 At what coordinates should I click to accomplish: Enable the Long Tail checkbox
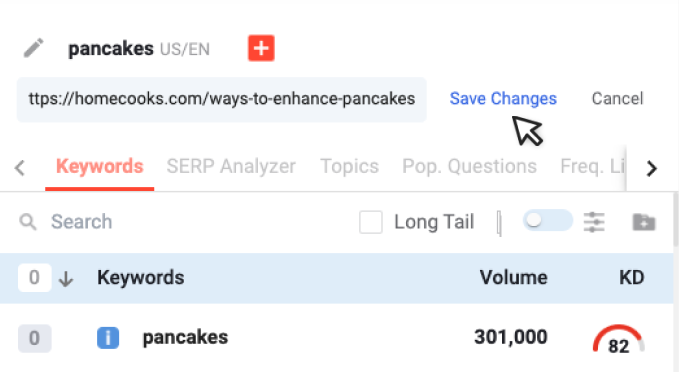[x=371, y=222]
